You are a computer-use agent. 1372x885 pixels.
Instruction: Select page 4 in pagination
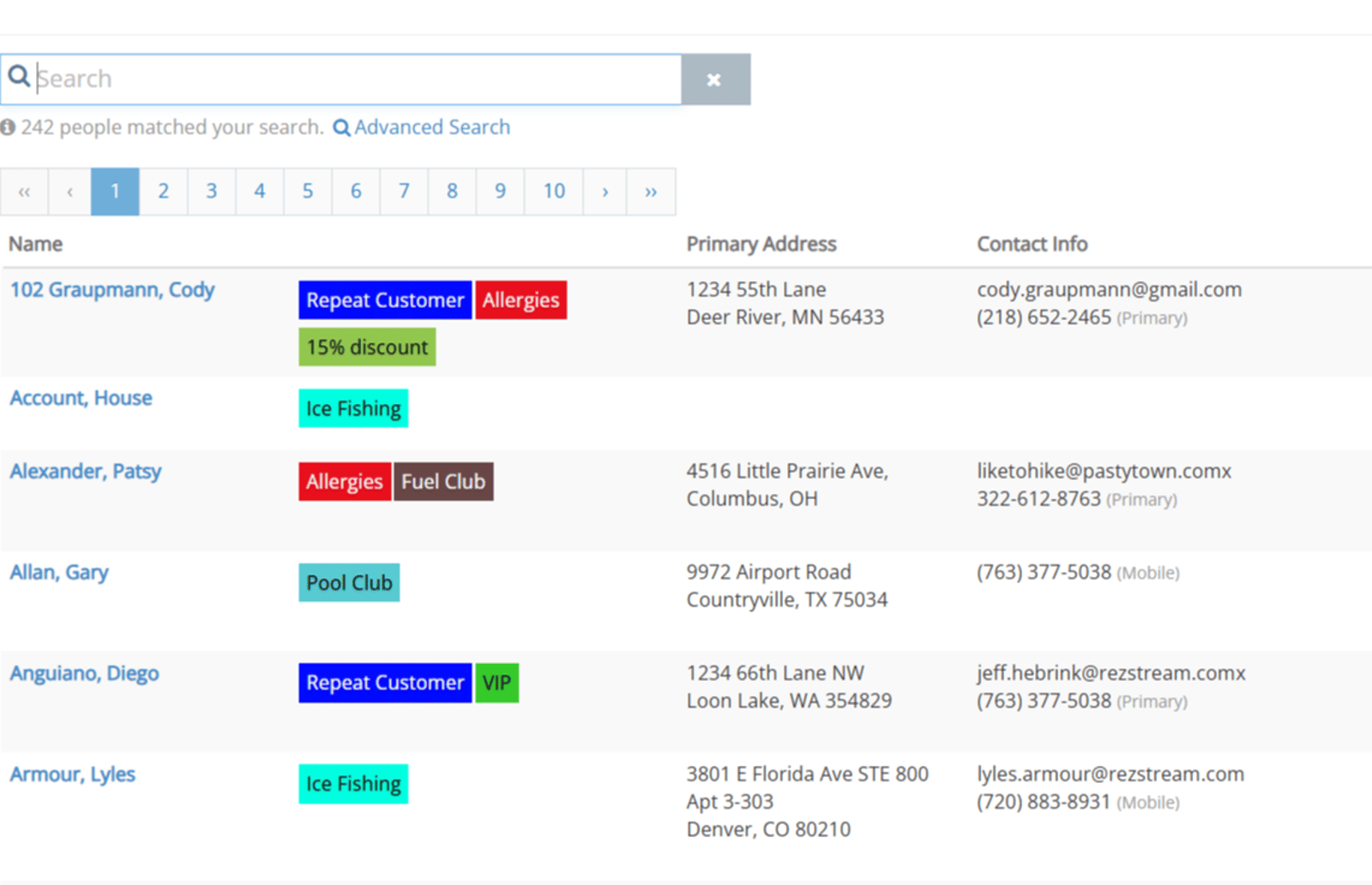(260, 191)
